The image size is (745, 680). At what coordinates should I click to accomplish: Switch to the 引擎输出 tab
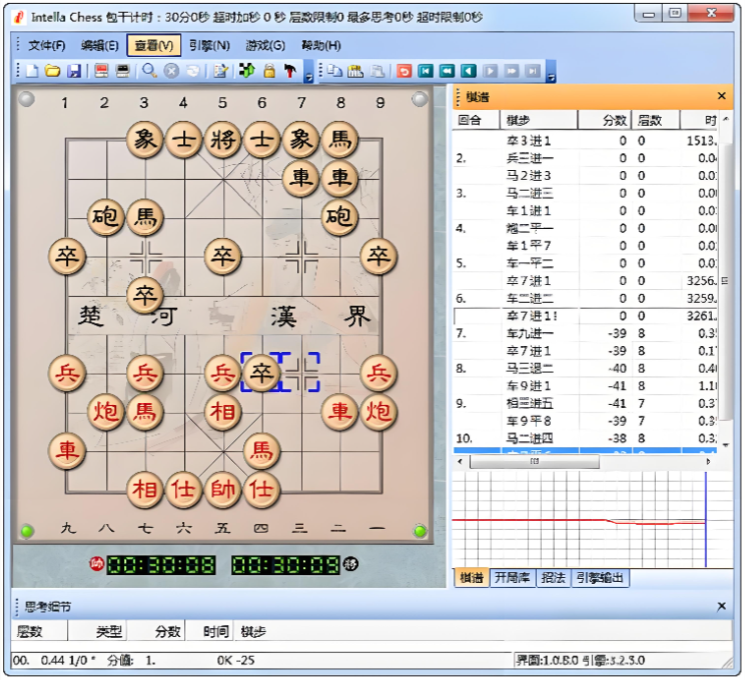601,578
